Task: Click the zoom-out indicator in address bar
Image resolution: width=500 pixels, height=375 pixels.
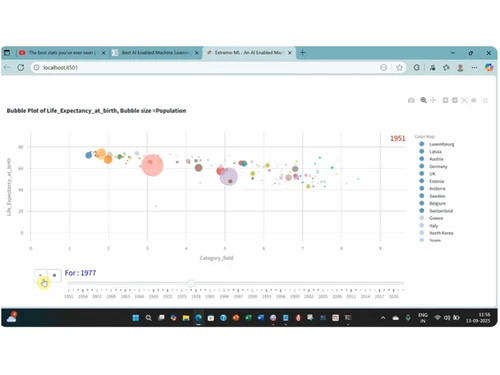Action: pyautogui.click(x=384, y=67)
